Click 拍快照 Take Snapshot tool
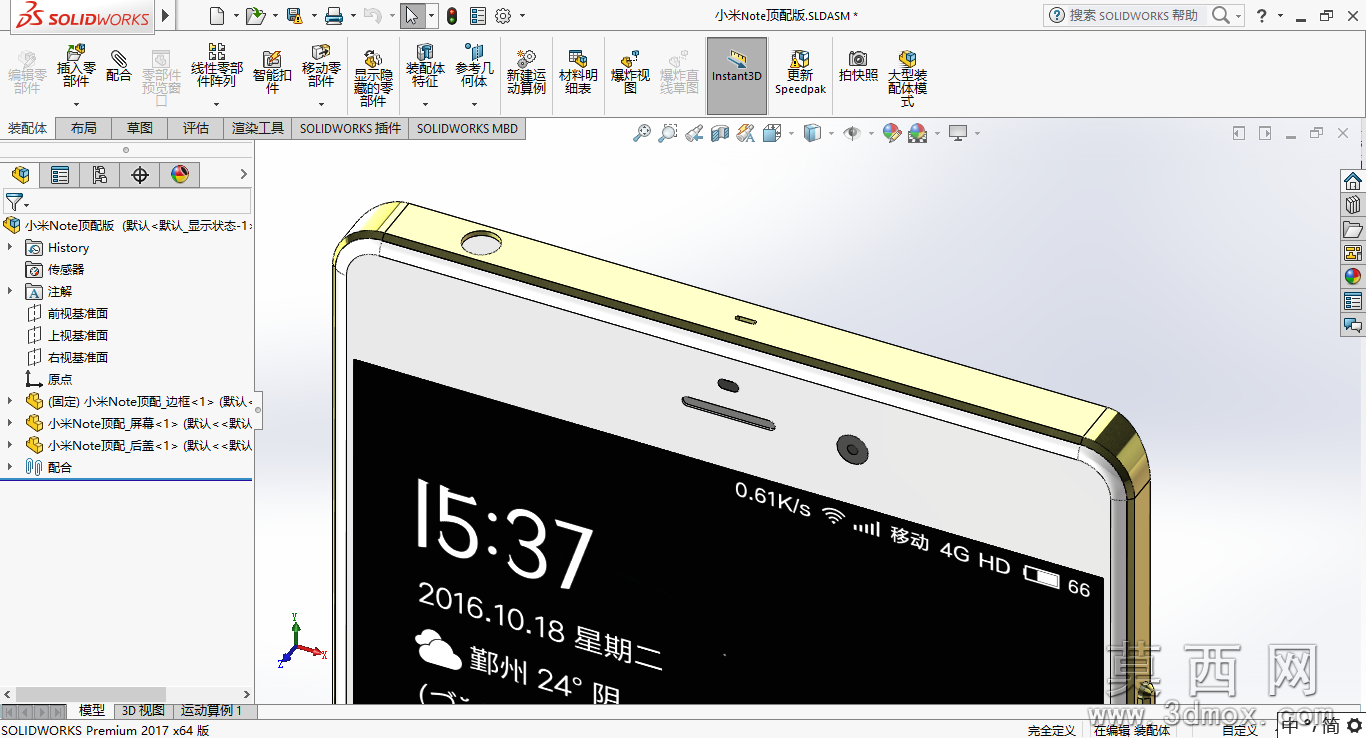The image size is (1366, 738). pyautogui.click(x=858, y=66)
